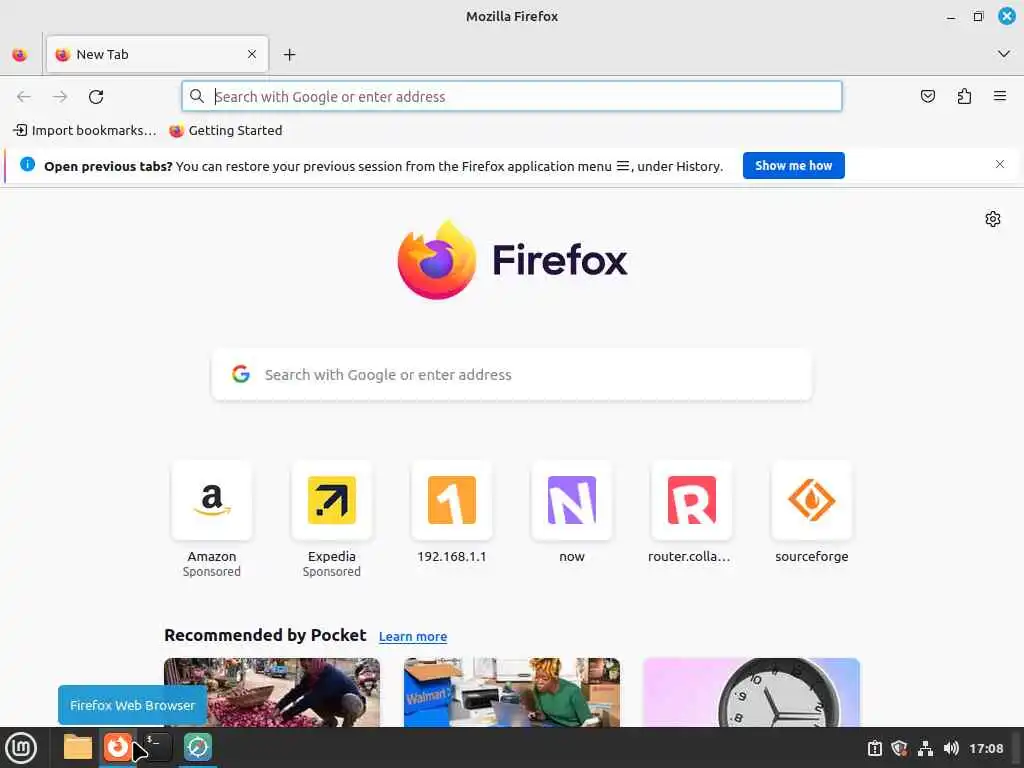Open Pocket story with market vendor photo
This screenshot has width=1024, height=768.
(x=272, y=692)
